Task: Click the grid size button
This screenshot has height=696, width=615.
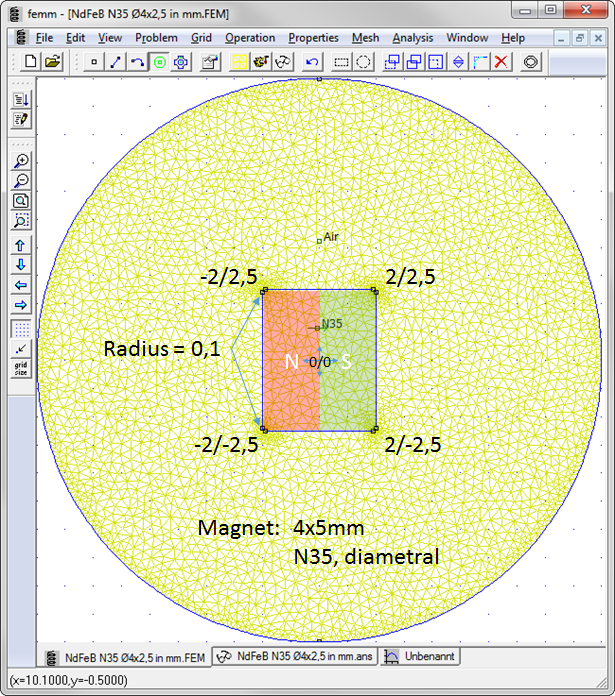Action: pyautogui.click(x=21, y=369)
